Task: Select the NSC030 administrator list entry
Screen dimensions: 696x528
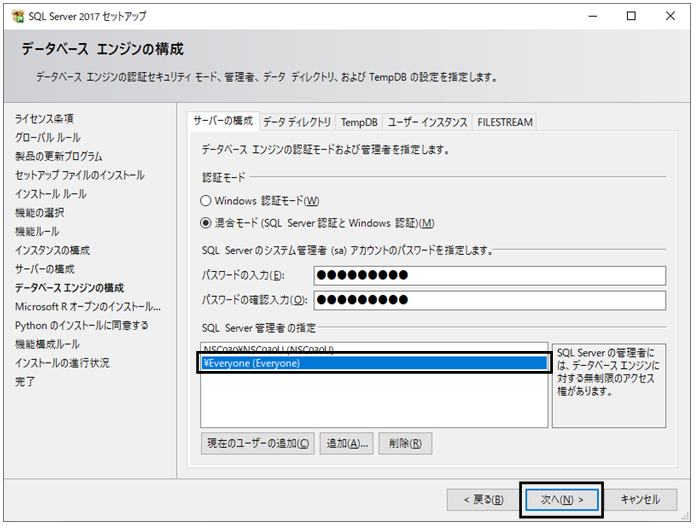Action: 374,350
